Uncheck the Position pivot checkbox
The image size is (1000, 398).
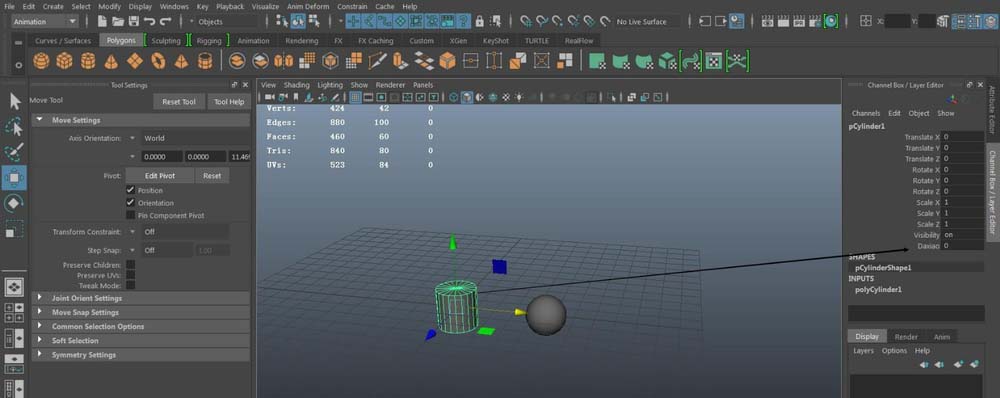click(131, 190)
